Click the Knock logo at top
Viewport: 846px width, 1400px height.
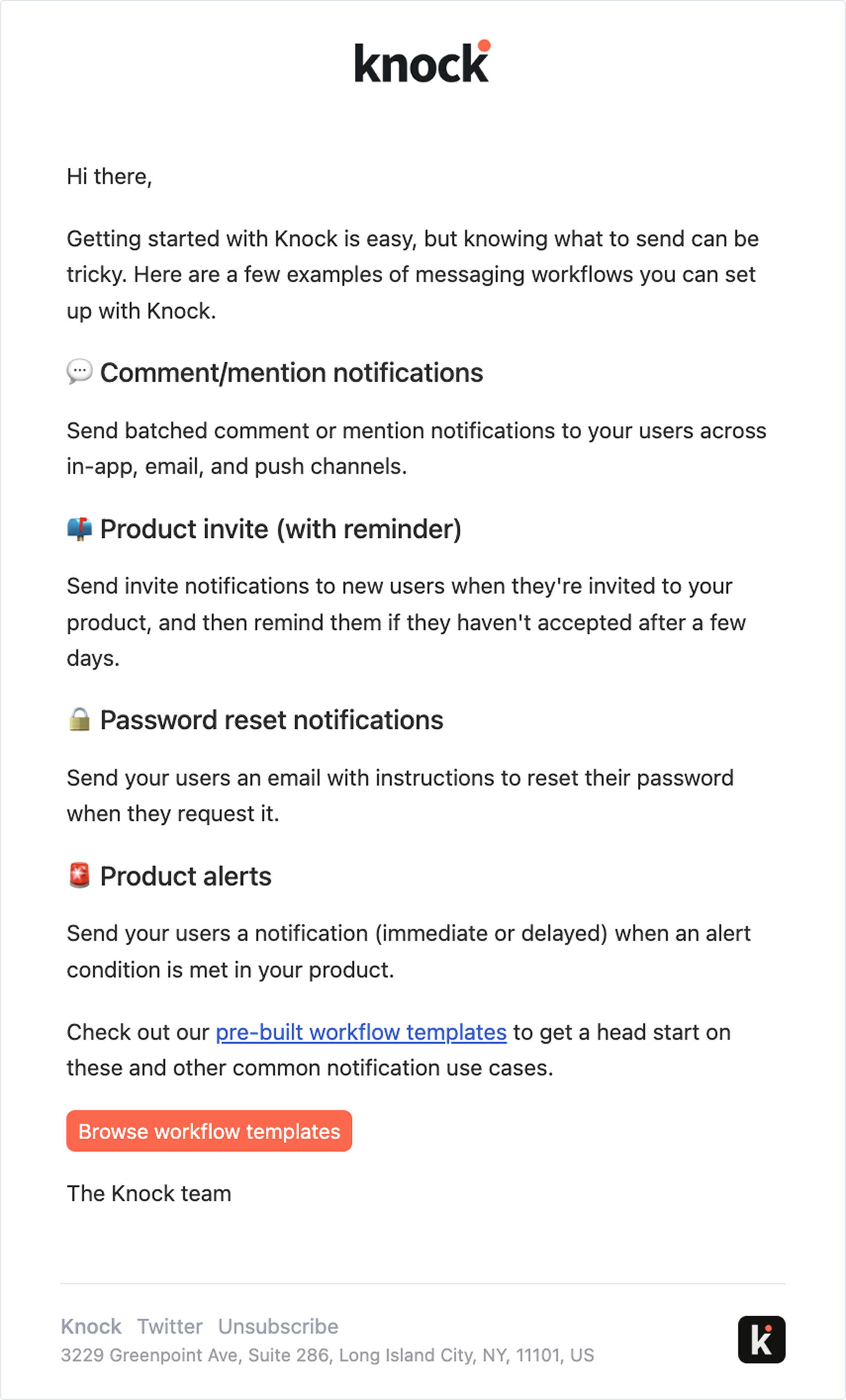pyautogui.click(x=422, y=62)
